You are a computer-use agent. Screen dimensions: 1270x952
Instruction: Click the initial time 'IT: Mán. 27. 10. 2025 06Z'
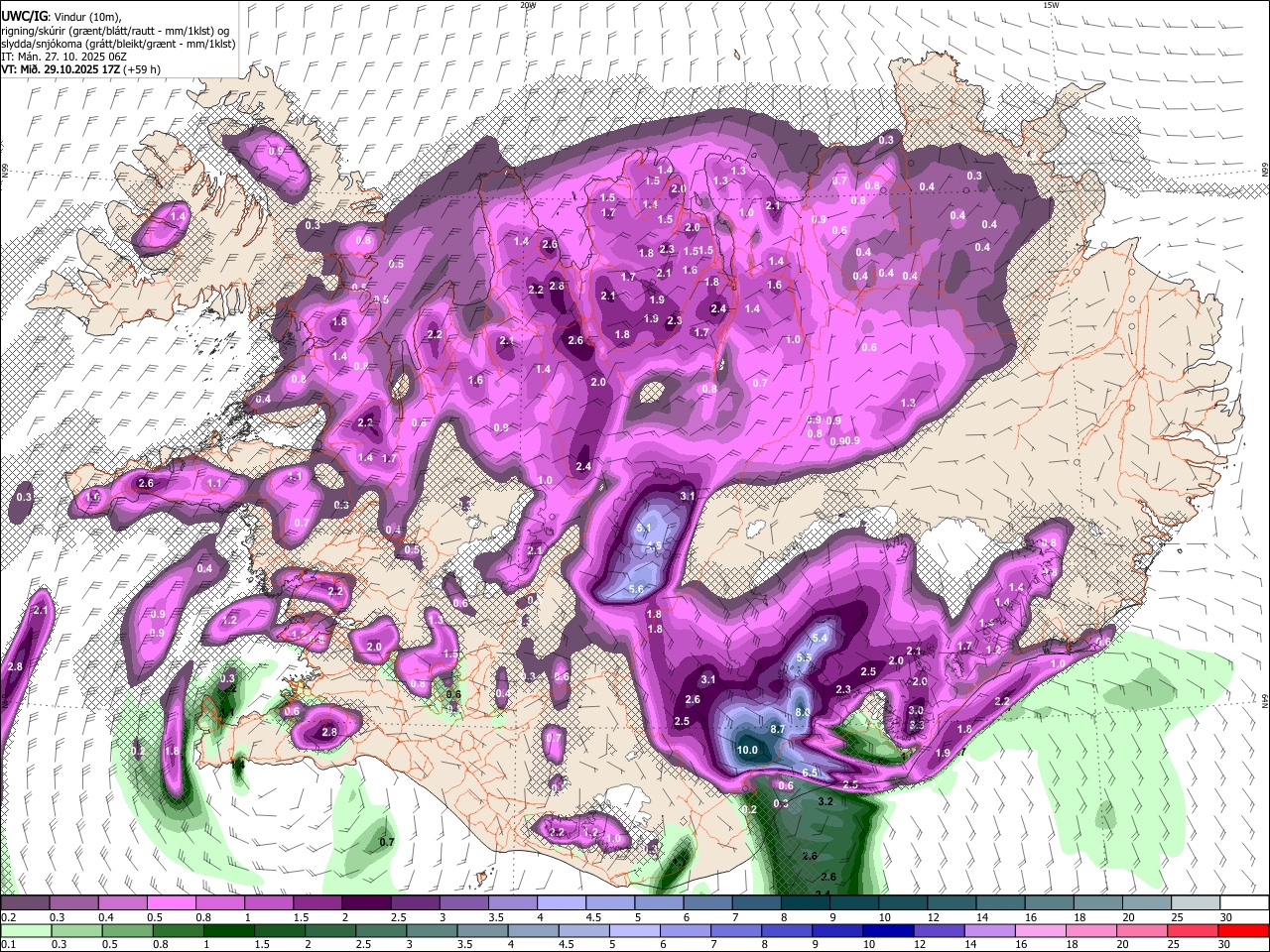pos(63,57)
